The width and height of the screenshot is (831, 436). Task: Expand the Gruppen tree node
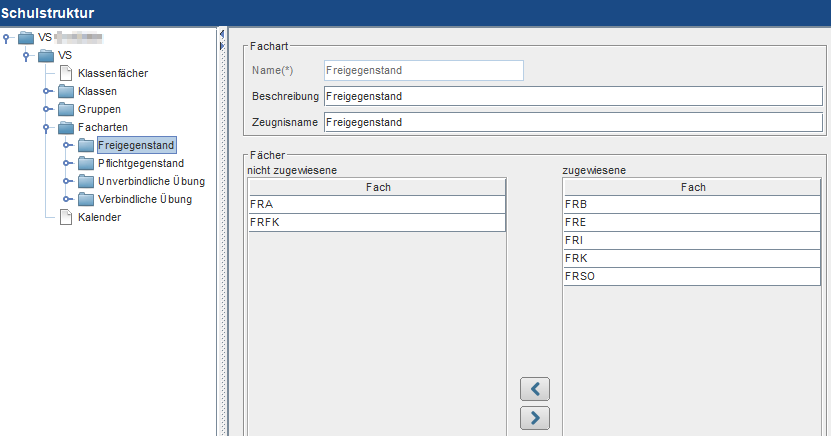[47, 109]
